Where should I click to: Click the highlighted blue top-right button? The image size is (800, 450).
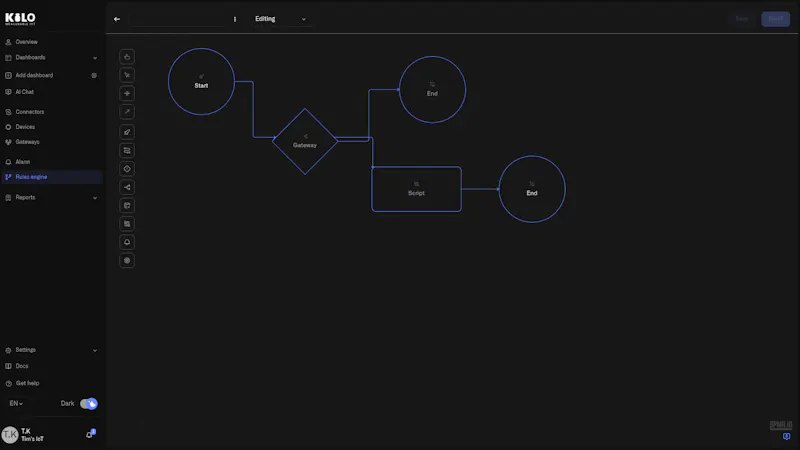pyautogui.click(x=776, y=19)
